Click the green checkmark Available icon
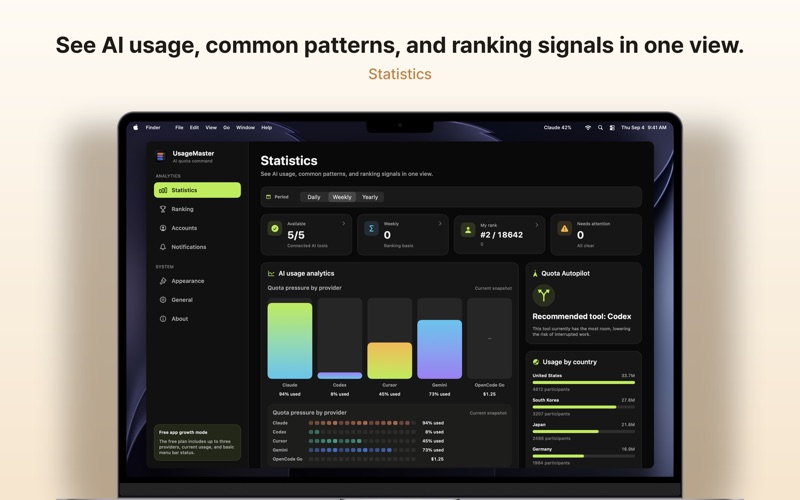The image size is (800, 500). (x=275, y=229)
